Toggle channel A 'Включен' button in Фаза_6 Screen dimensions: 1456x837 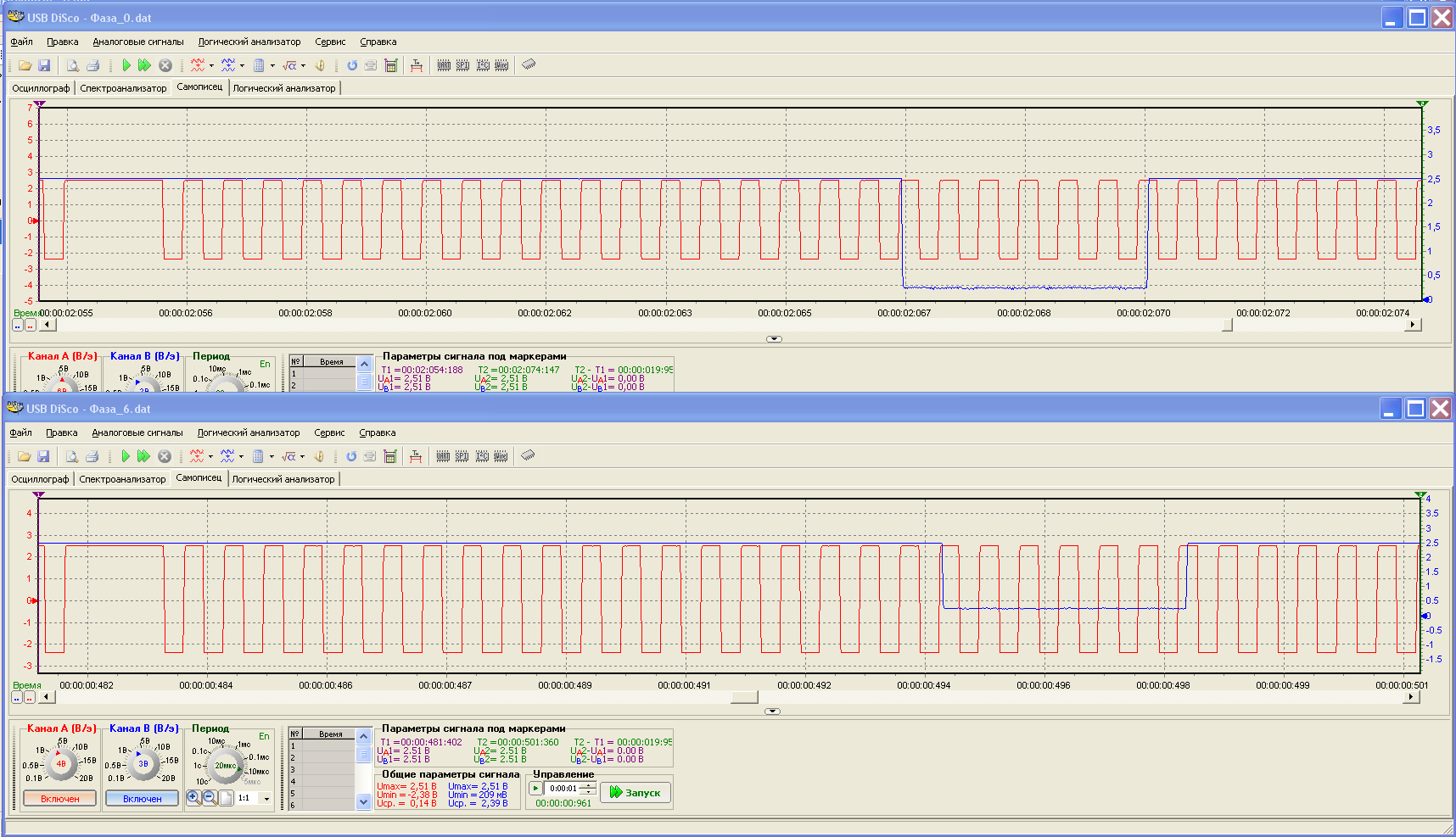point(59,799)
